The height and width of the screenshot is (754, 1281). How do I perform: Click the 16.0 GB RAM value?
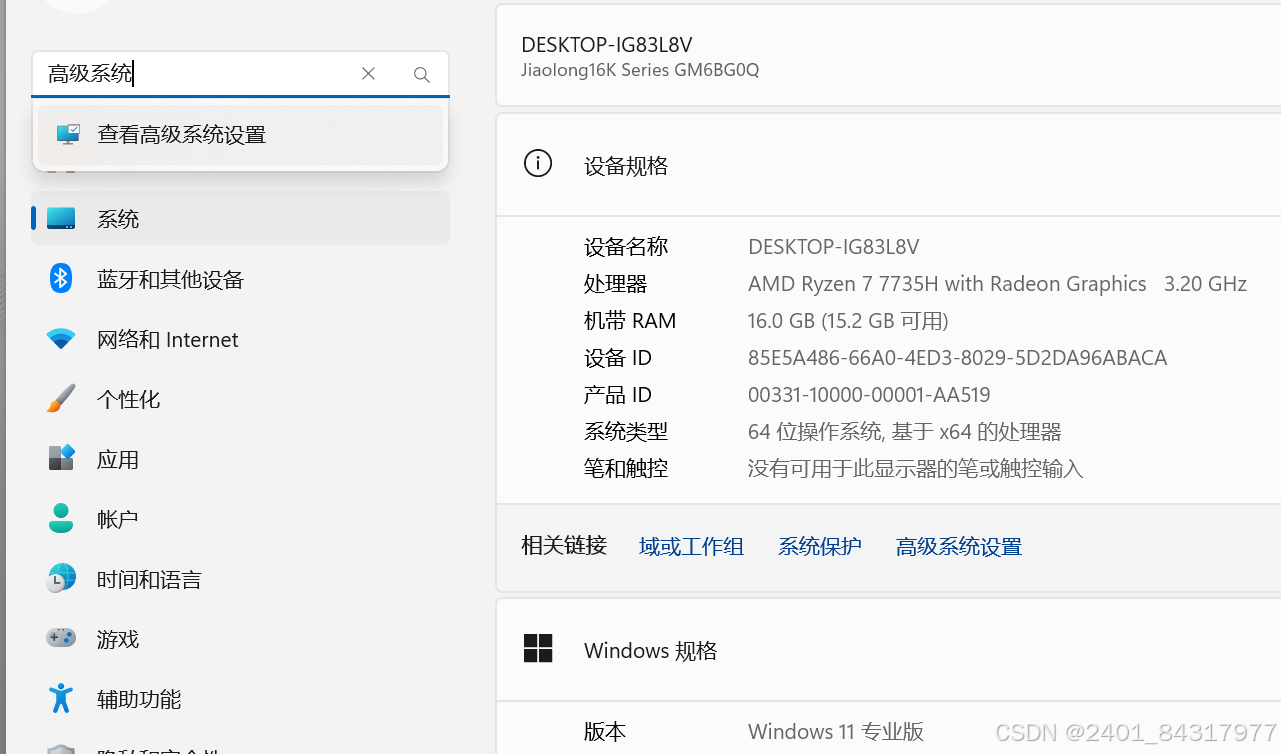(x=848, y=321)
